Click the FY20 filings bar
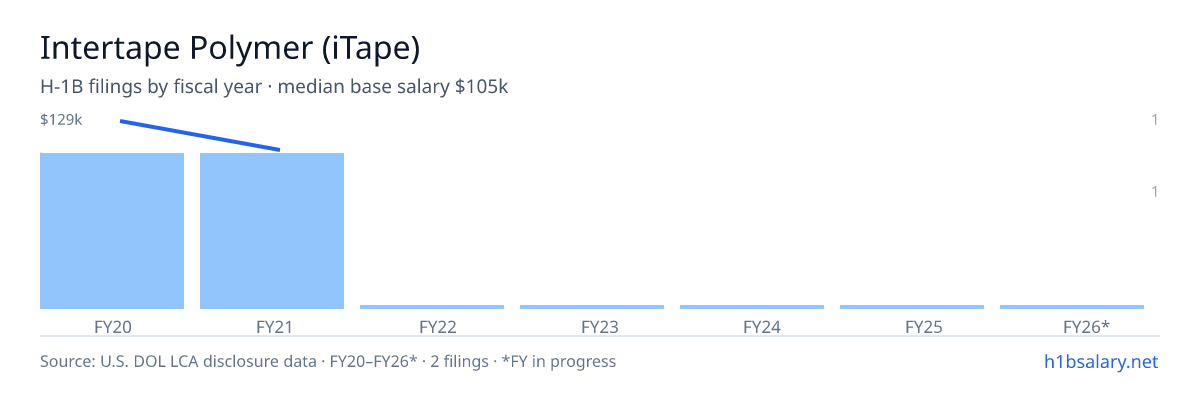The height and width of the screenshot is (400, 1200). (112, 231)
